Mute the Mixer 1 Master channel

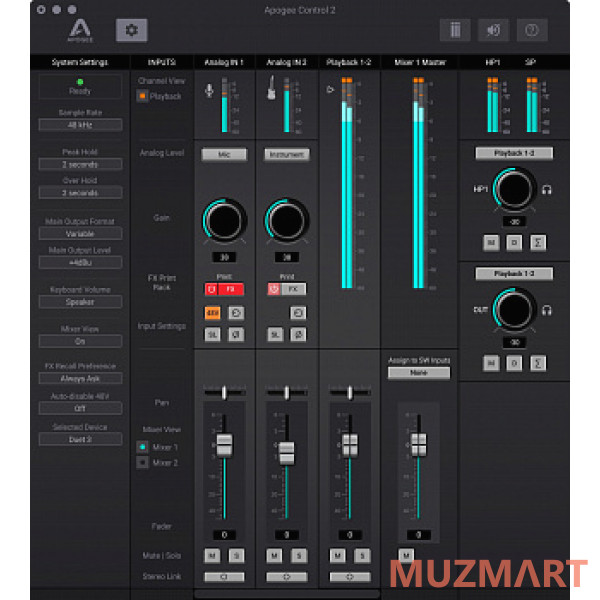[406, 554]
